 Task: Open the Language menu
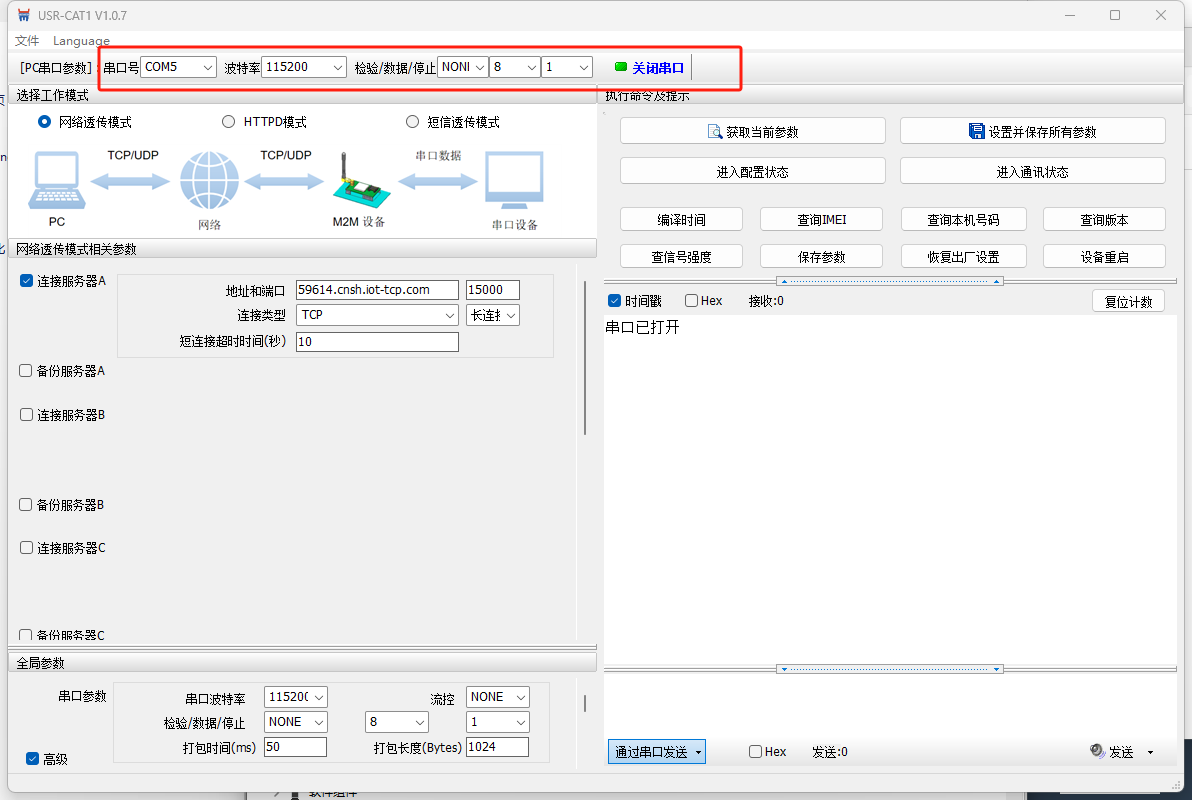coord(81,41)
